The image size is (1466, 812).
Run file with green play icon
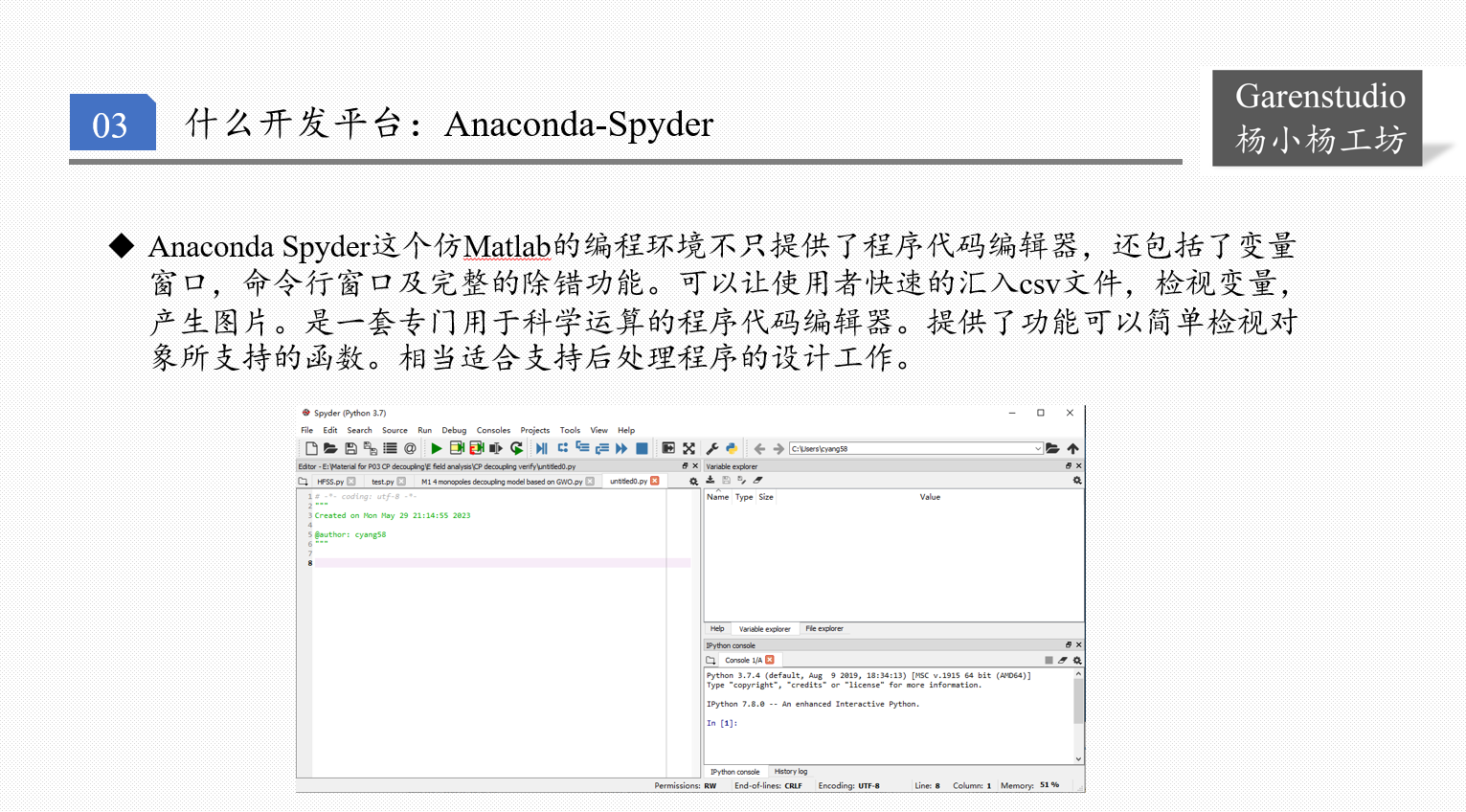point(437,448)
